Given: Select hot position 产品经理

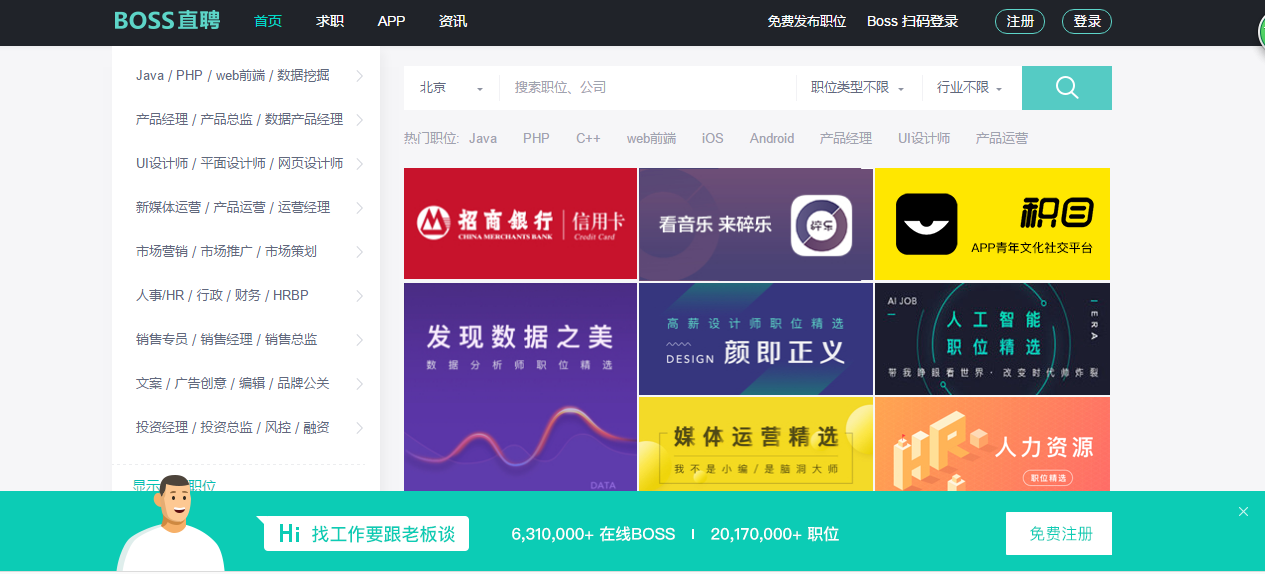Looking at the screenshot, I should 846,139.
